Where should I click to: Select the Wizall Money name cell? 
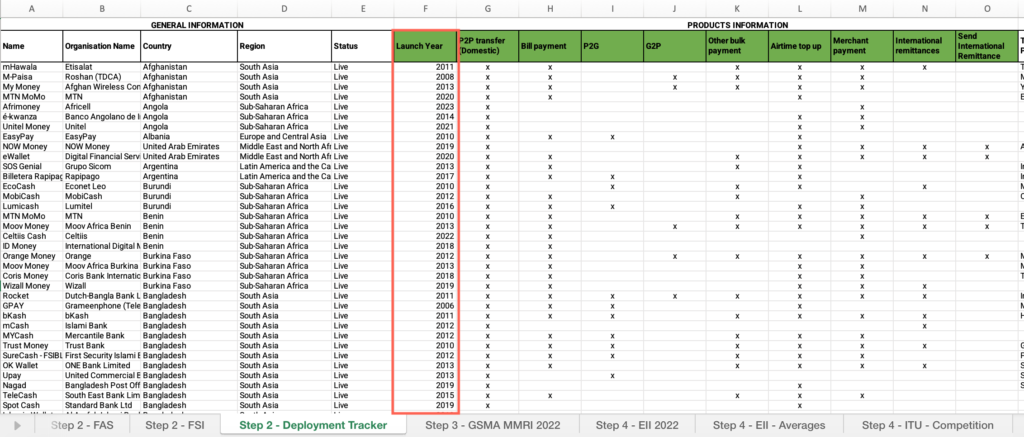click(x=31, y=286)
